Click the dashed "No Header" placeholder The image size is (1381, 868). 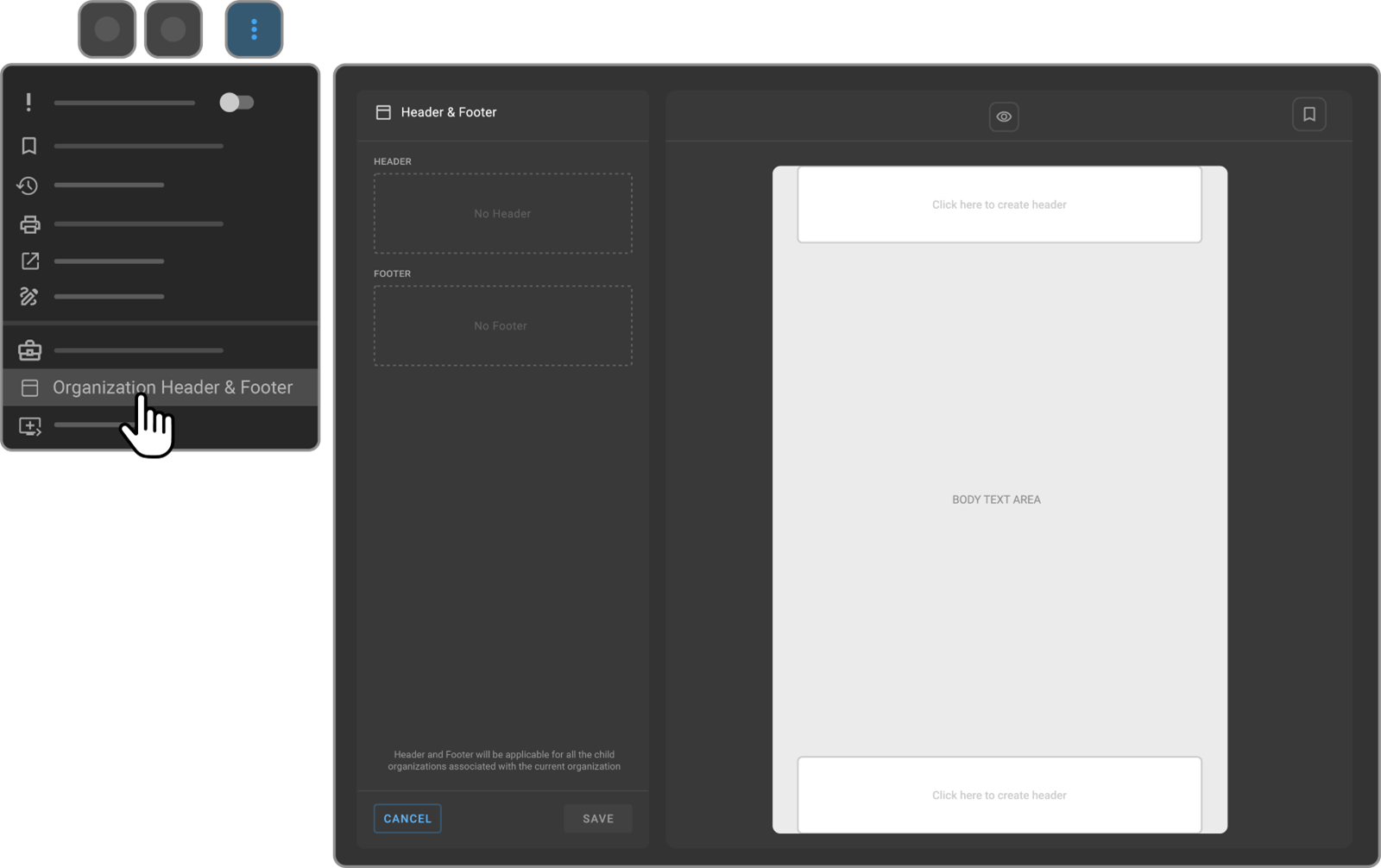point(502,213)
